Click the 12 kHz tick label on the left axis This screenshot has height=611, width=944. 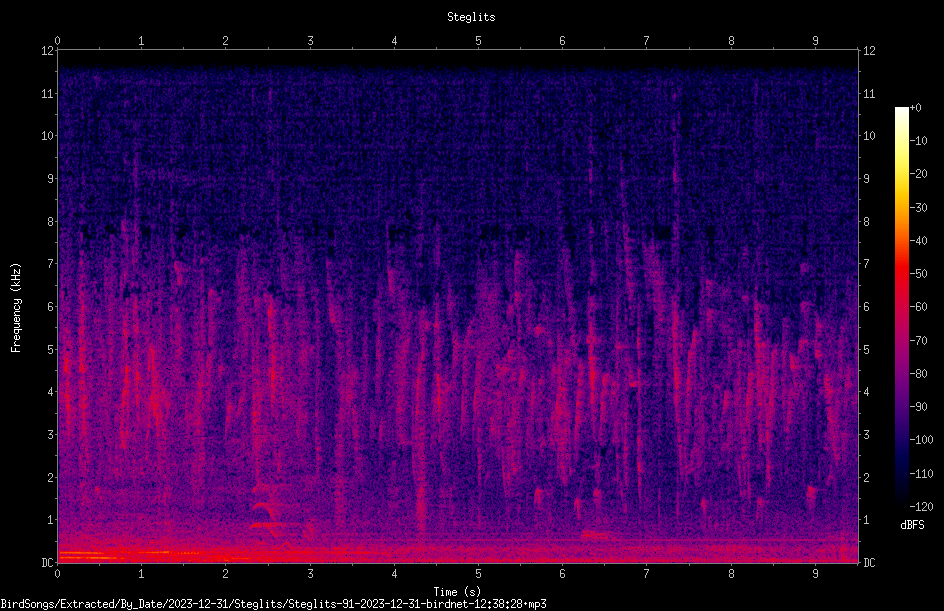pyautogui.click(x=48, y=51)
